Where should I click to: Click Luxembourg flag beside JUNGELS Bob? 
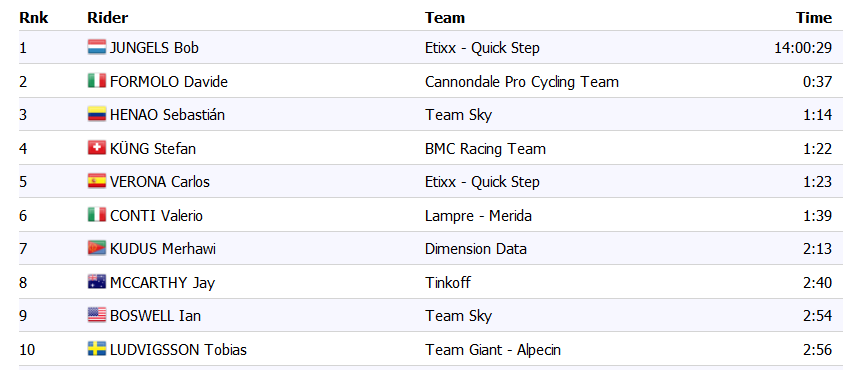pos(97,47)
